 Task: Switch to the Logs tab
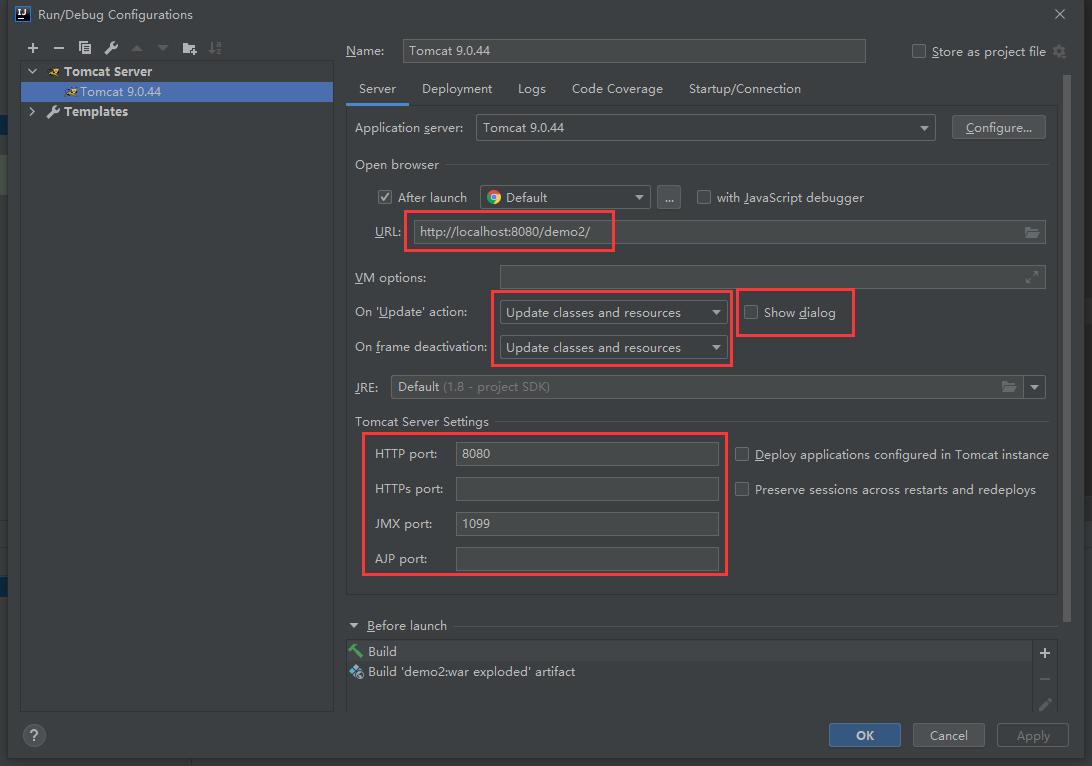tap(531, 89)
